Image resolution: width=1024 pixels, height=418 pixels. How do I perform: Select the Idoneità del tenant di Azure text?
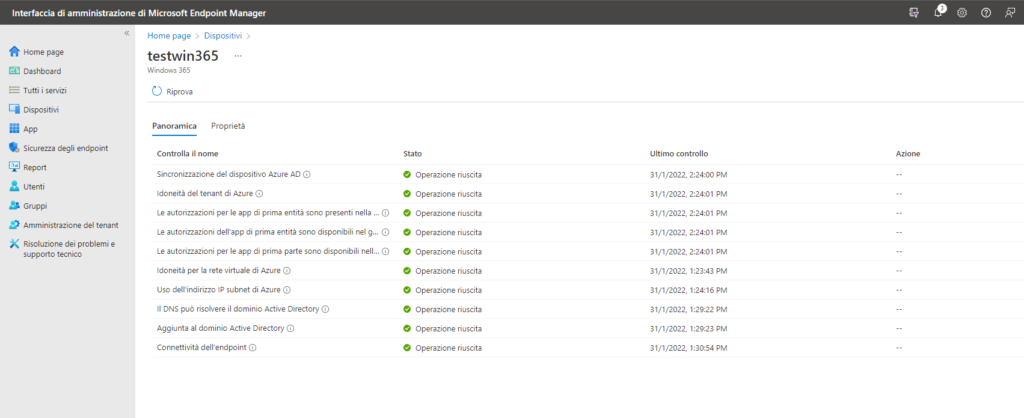click(x=205, y=194)
